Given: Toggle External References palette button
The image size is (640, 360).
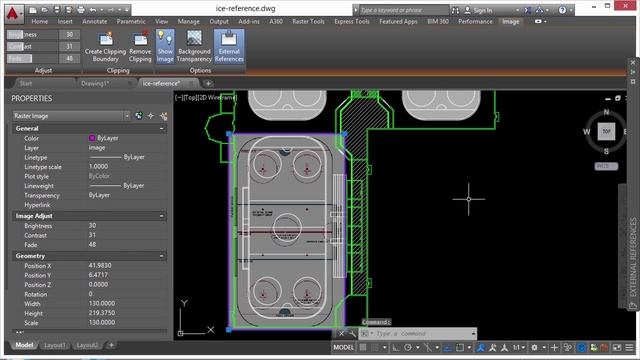Looking at the screenshot, I should coord(229,46).
